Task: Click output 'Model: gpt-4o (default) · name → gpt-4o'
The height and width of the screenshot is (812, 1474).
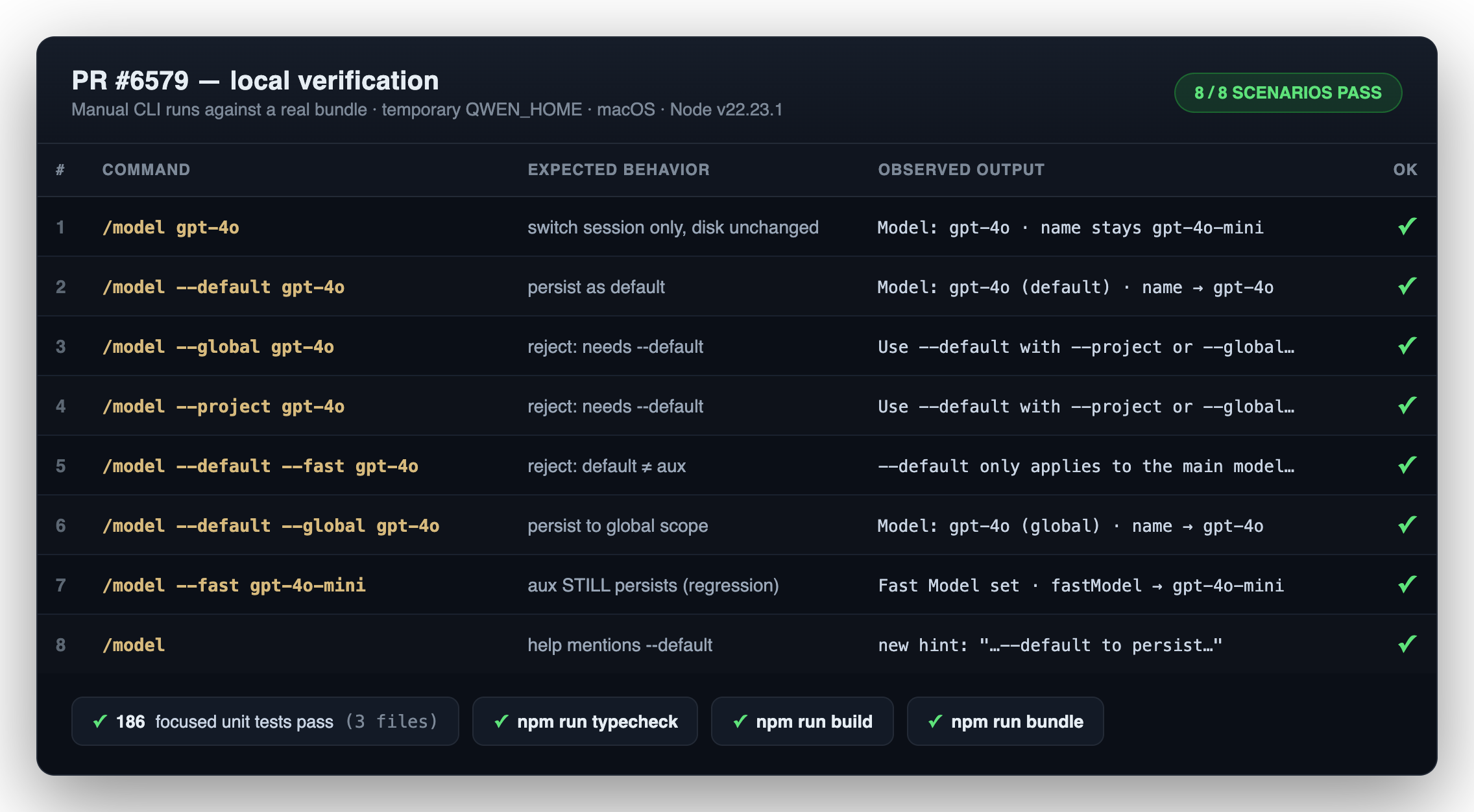Action: click(1076, 287)
